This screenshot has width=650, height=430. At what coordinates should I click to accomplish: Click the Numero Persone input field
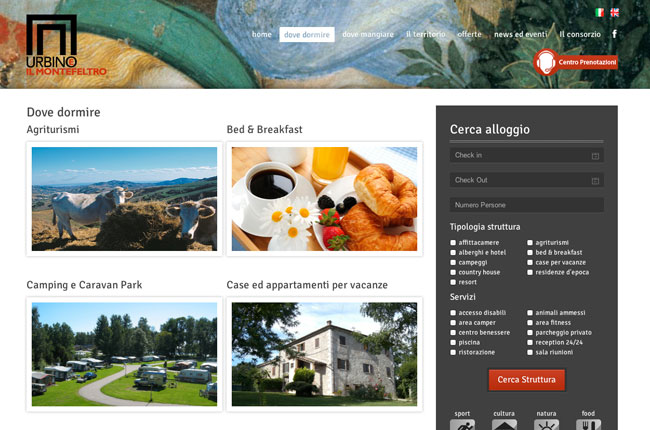click(526, 205)
